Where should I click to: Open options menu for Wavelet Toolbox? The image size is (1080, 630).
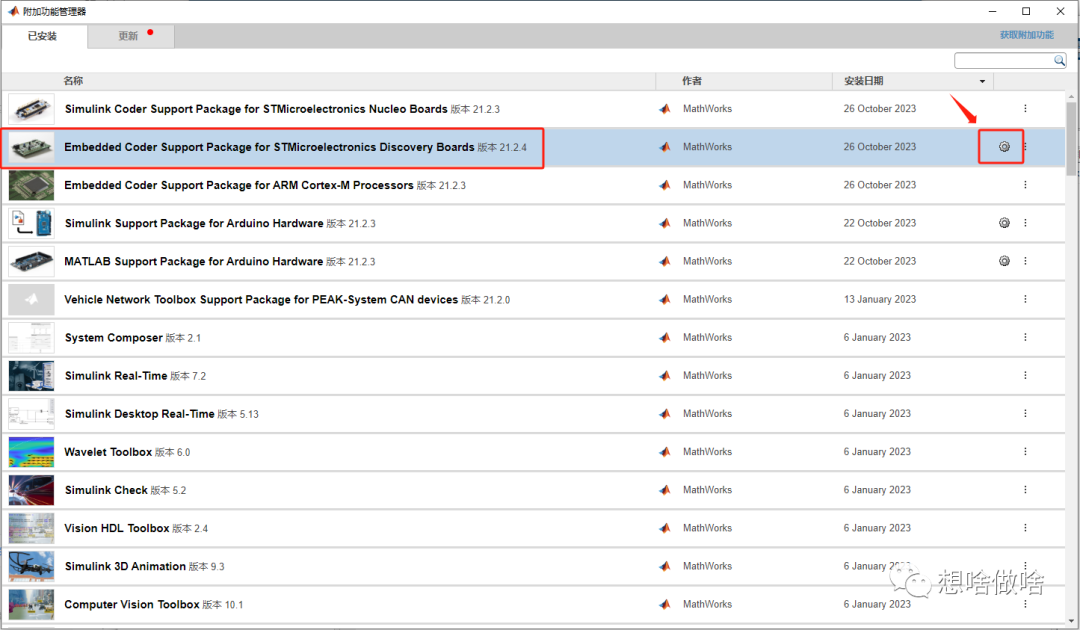(x=1025, y=452)
